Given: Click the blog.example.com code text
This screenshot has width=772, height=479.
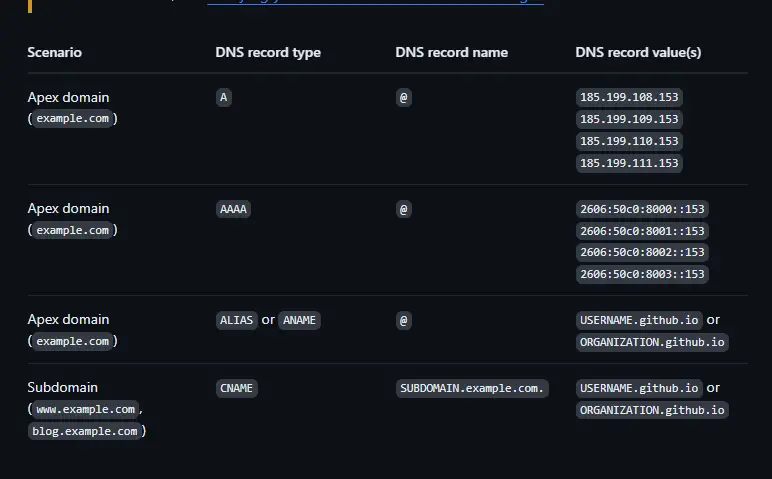Looking at the screenshot, I should point(87,431).
